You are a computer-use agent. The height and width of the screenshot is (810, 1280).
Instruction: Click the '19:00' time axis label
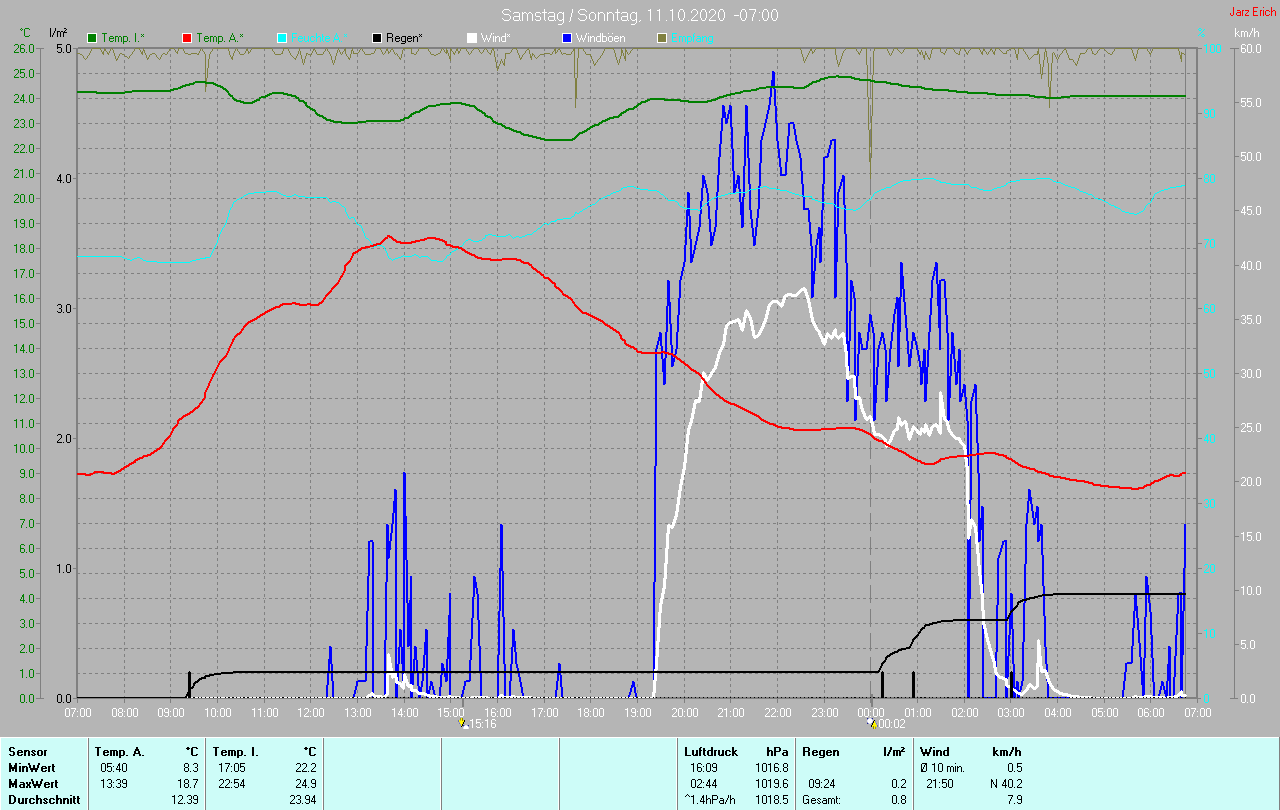coord(638,713)
